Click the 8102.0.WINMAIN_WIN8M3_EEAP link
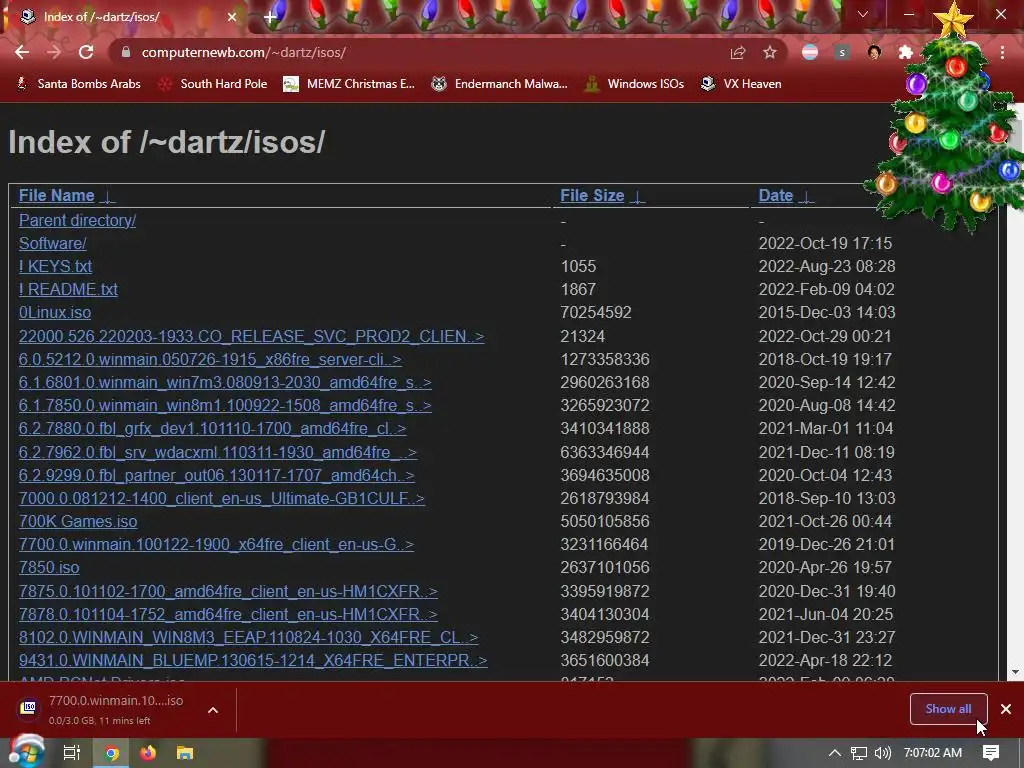Image resolution: width=1024 pixels, height=768 pixels. (x=248, y=637)
